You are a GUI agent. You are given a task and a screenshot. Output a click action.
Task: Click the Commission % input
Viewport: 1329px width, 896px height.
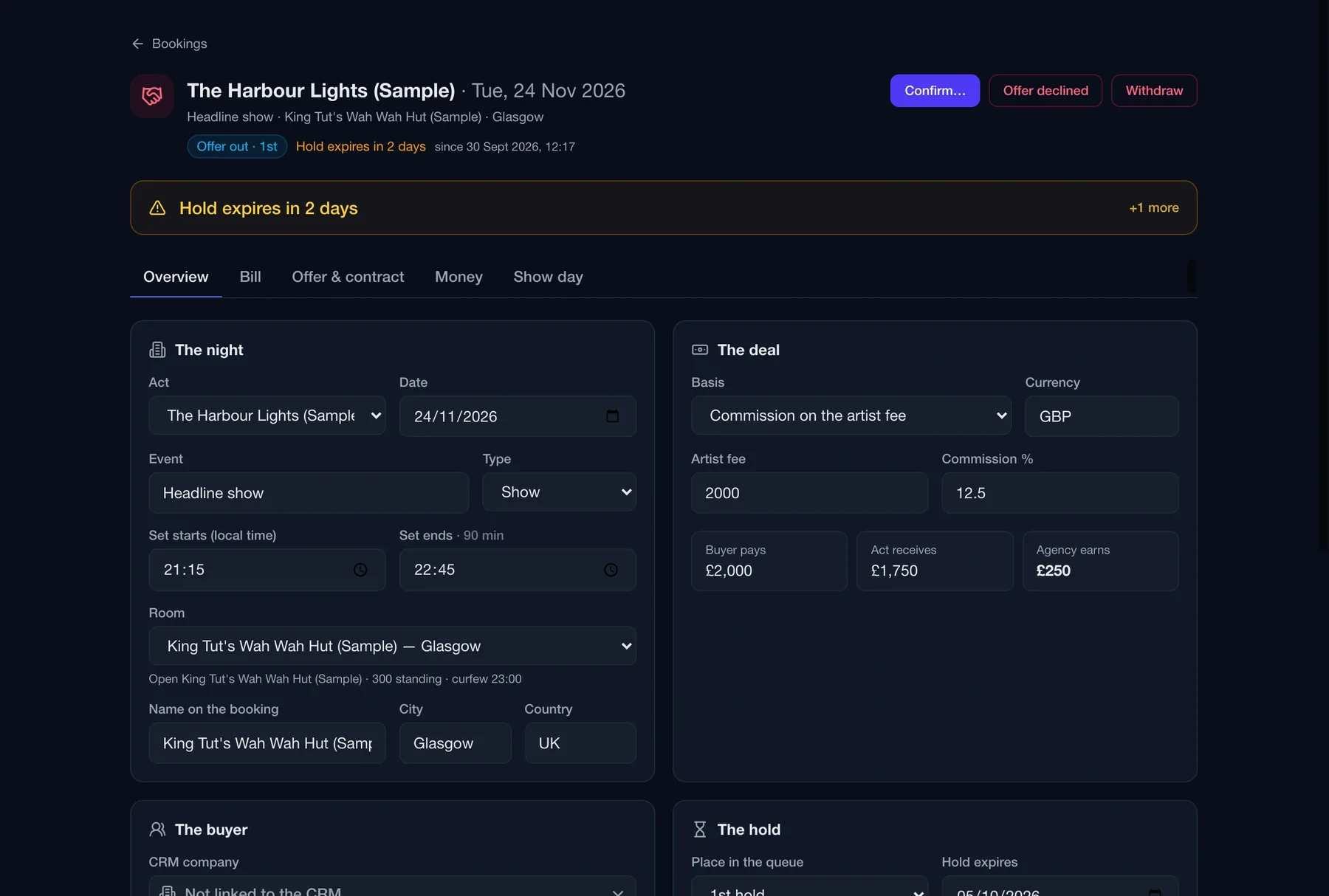[x=1060, y=493]
